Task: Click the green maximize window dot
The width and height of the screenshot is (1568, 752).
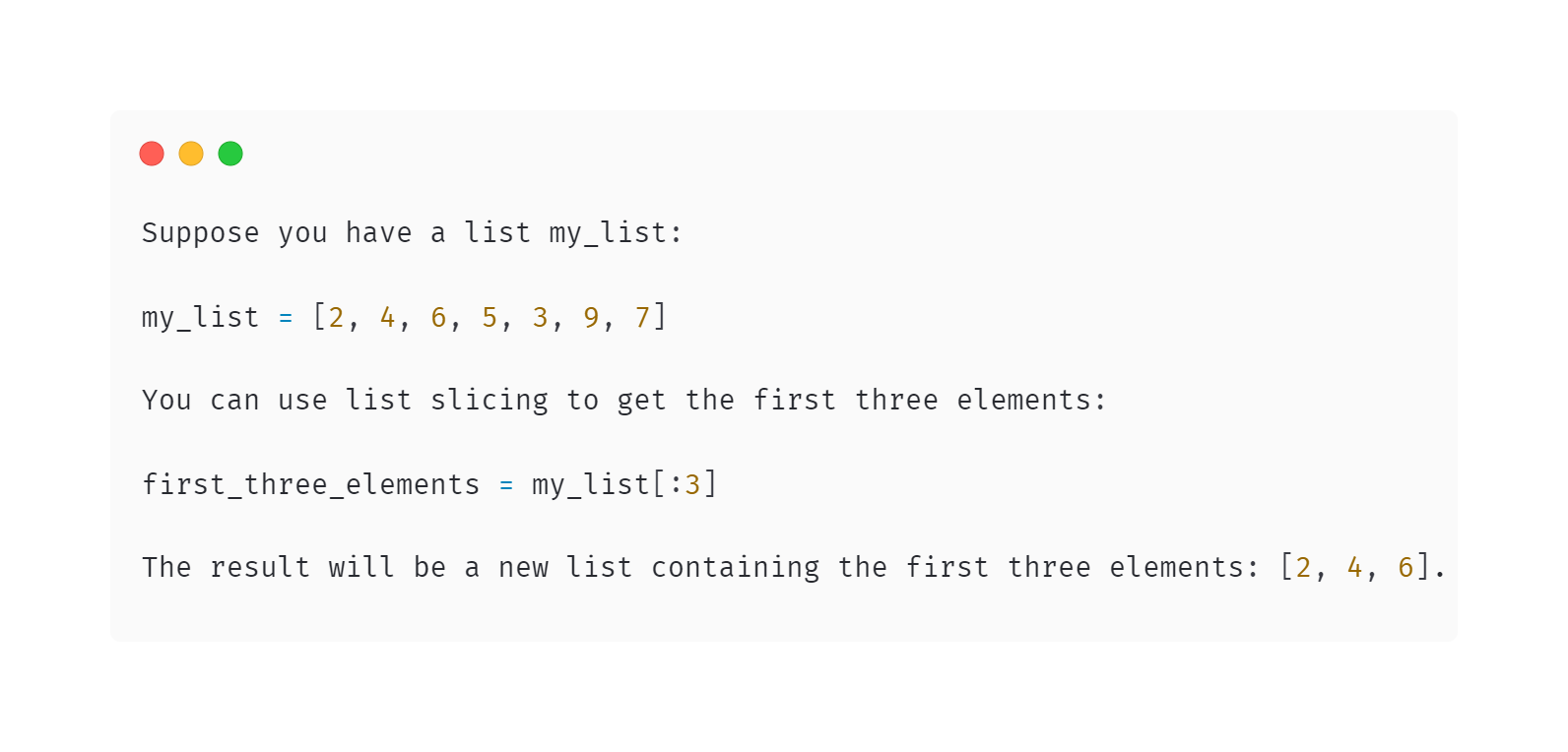Action: click(x=230, y=154)
